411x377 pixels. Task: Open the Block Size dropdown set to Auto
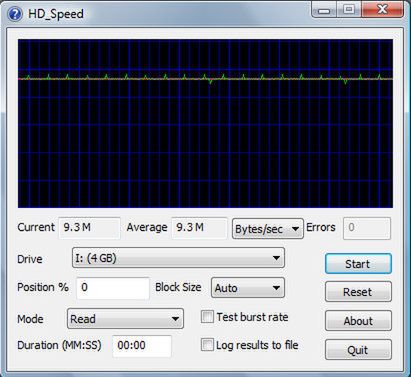[x=248, y=288]
